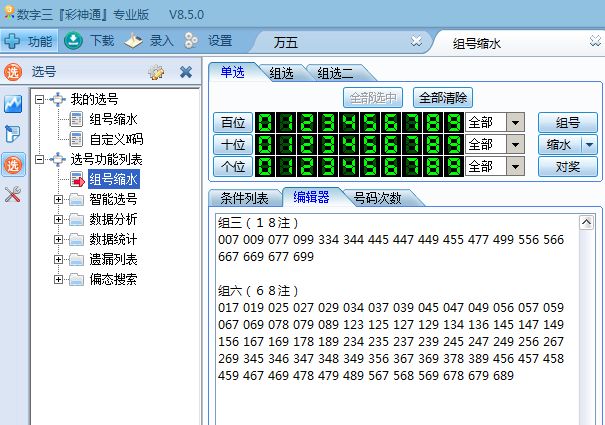Switch to the 组选二 tab
Screen dimensions: 605x425
336,73
